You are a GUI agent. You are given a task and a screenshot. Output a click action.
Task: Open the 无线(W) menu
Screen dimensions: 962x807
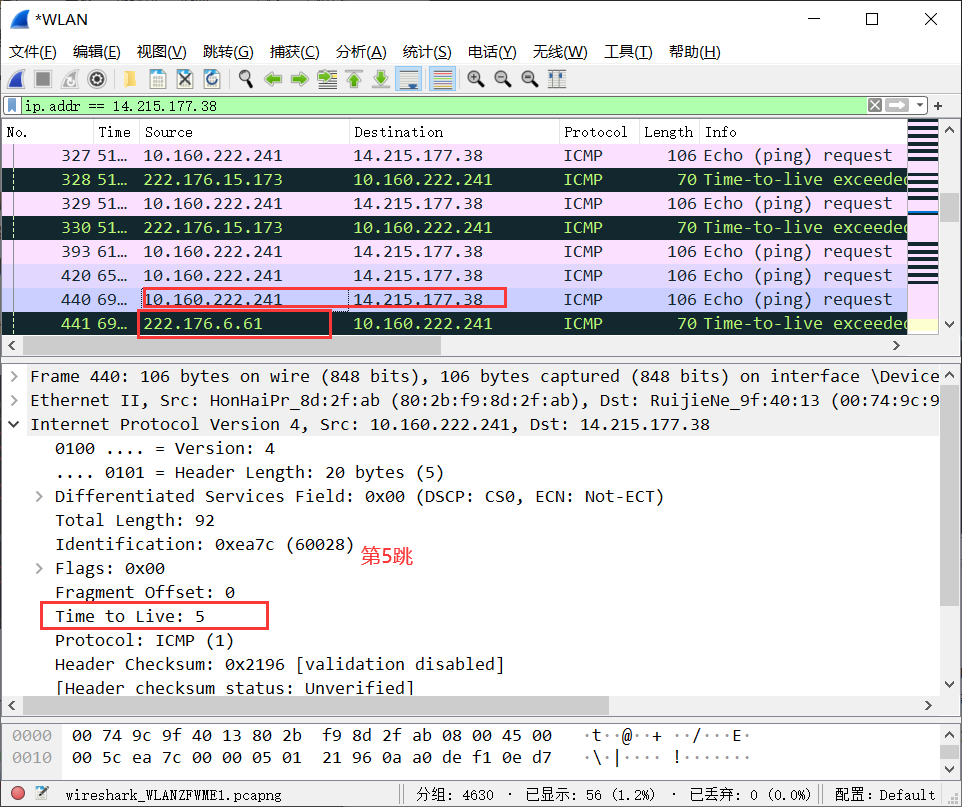point(560,52)
